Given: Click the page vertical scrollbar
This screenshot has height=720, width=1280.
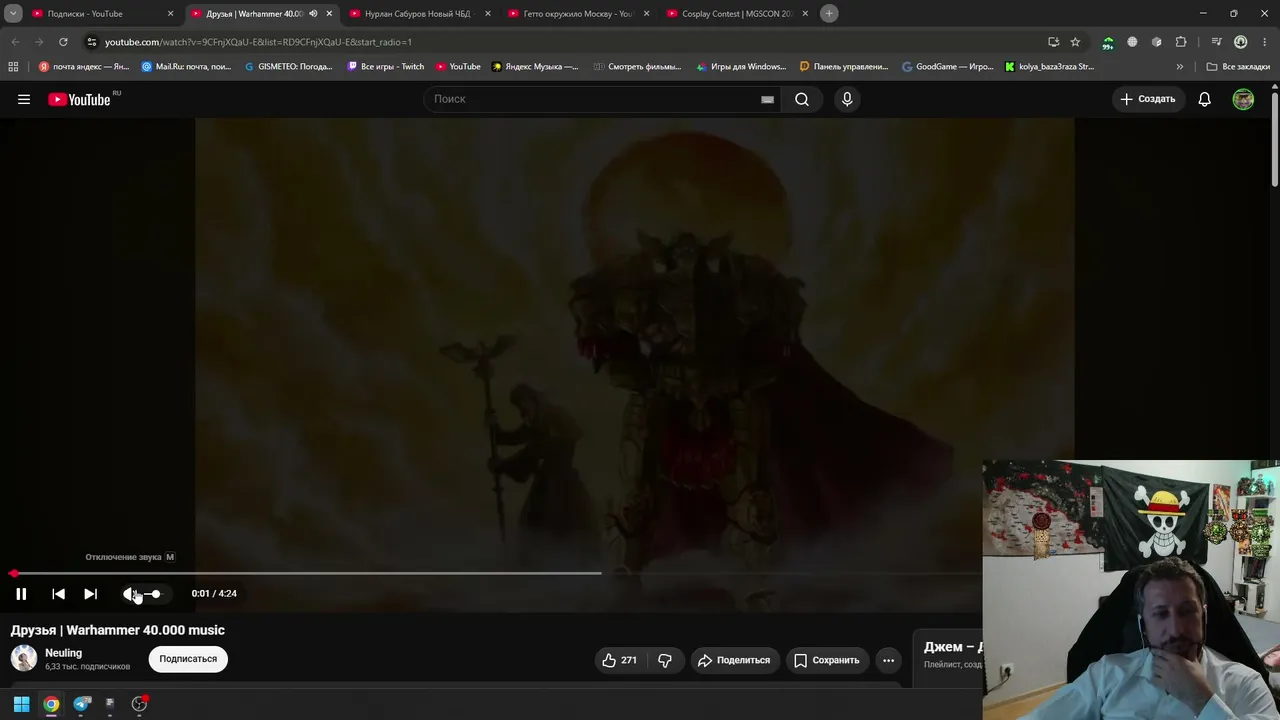Looking at the screenshot, I should pyautogui.click(x=1275, y=140).
